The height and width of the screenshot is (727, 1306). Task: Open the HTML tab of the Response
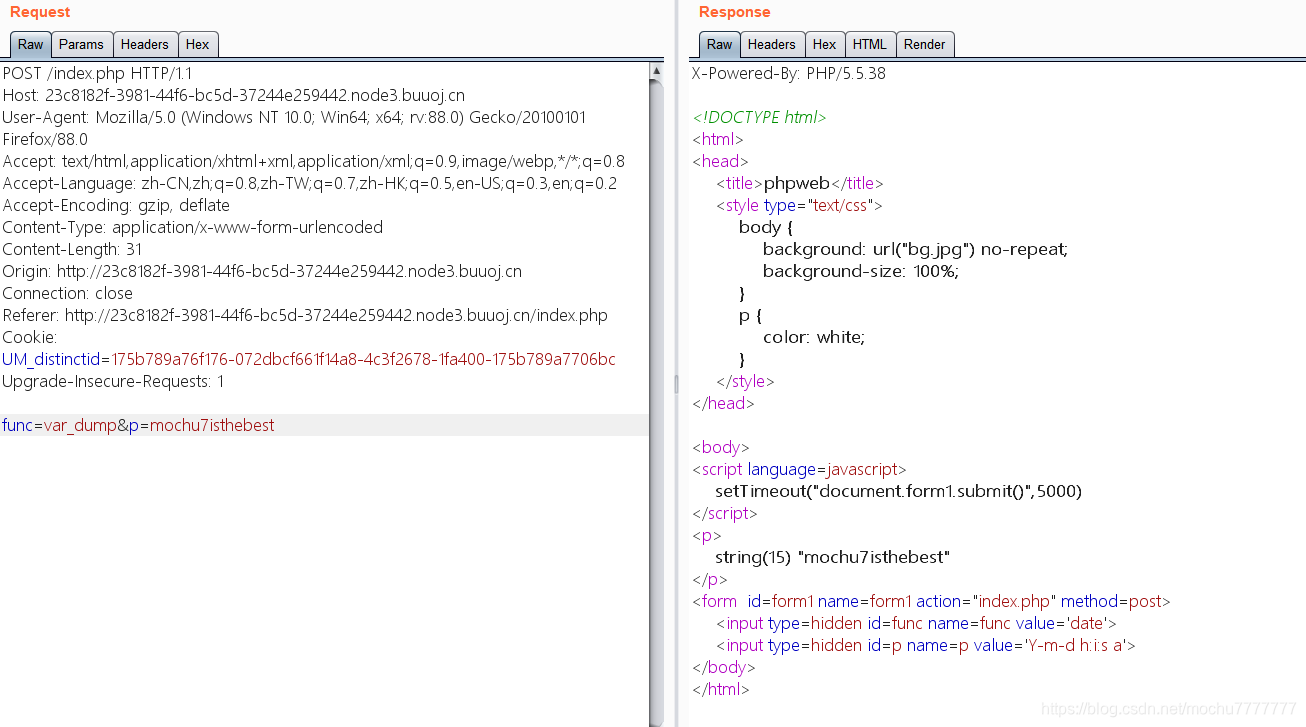869,44
